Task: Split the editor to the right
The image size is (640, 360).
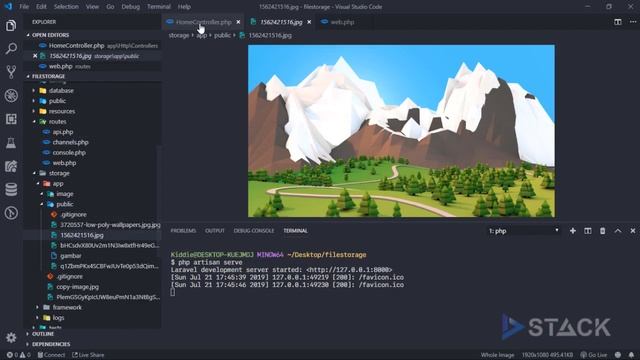Action: (x=618, y=22)
